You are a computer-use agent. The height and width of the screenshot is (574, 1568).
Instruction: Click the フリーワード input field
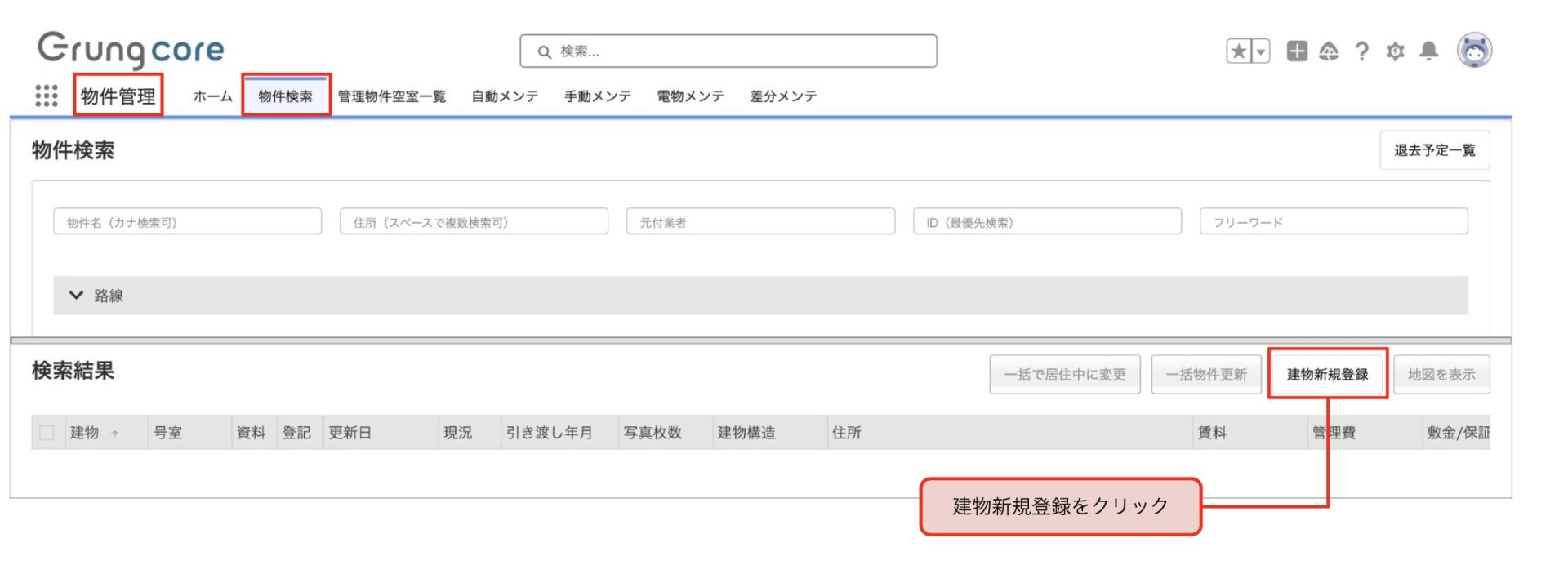pyautogui.click(x=1333, y=222)
